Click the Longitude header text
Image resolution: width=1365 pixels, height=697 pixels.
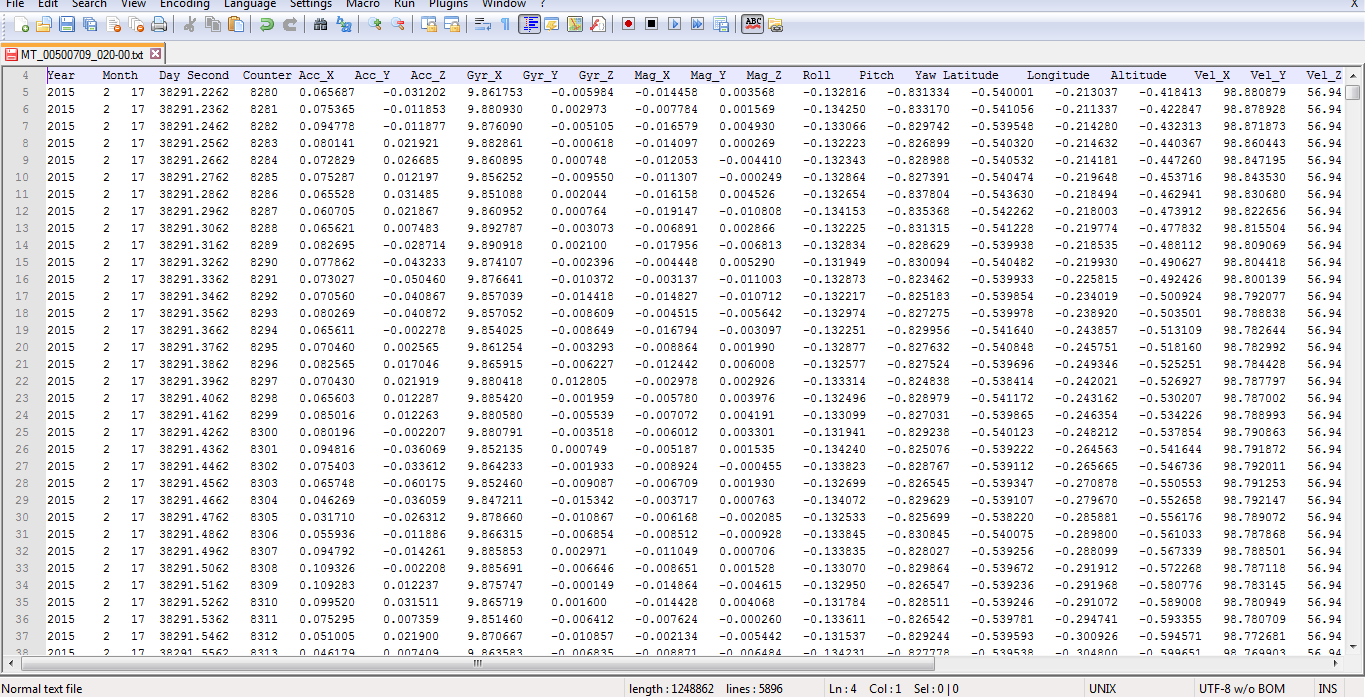[1058, 75]
